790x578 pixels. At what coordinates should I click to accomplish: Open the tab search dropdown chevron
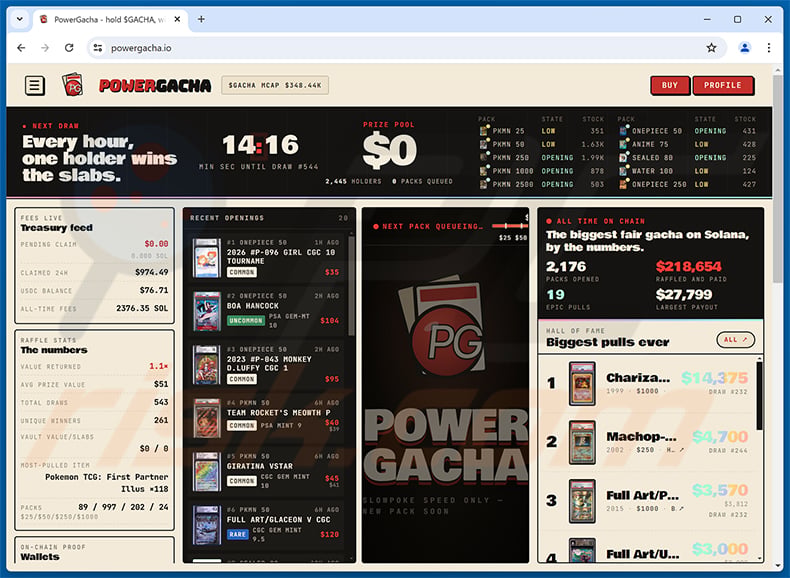click(20, 19)
